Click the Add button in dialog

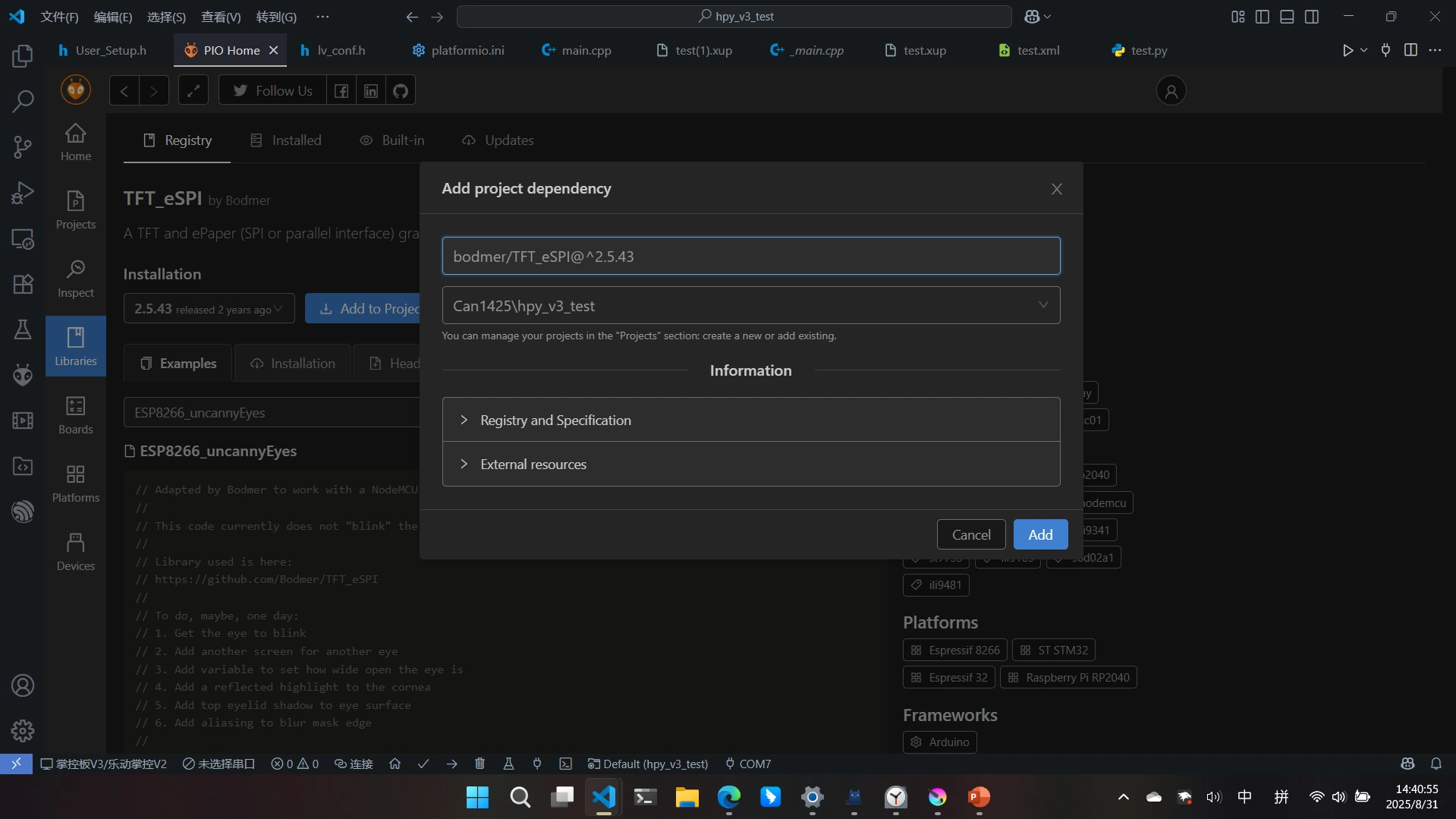tap(1039, 534)
